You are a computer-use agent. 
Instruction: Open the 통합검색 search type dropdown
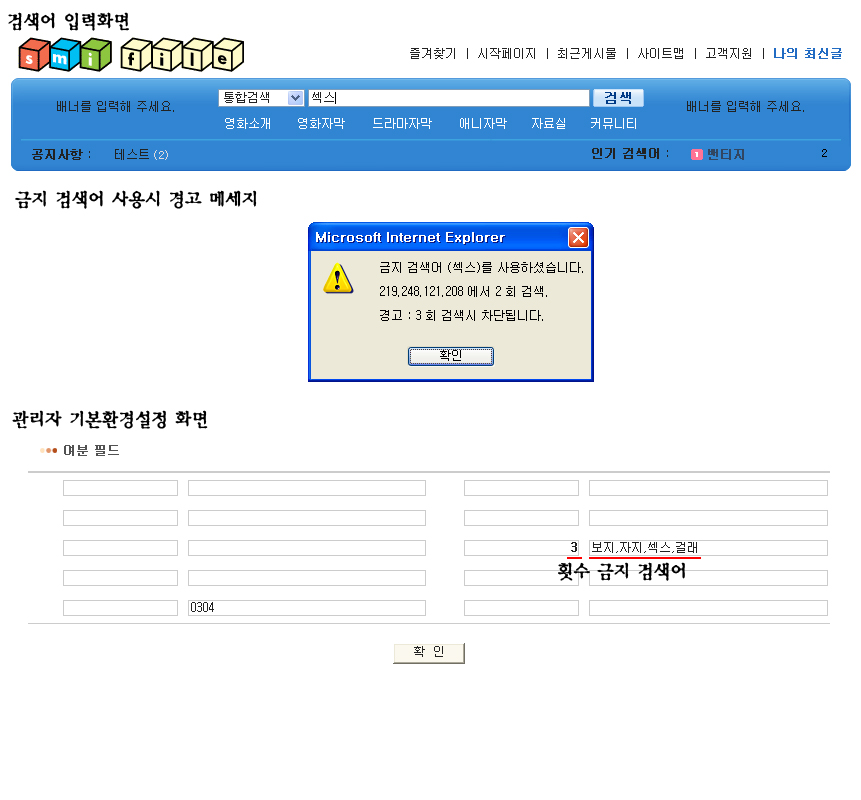click(x=295, y=98)
